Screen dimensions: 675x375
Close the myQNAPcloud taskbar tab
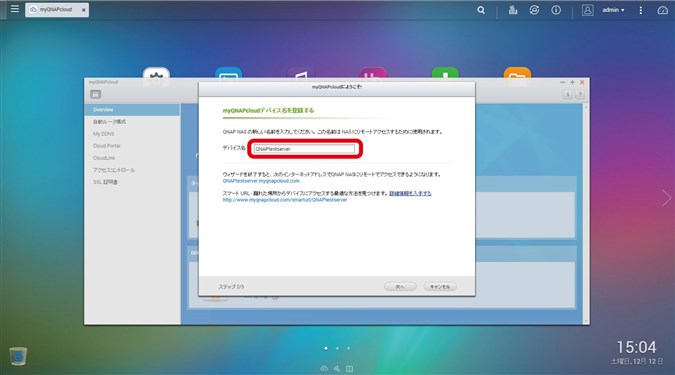tap(84, 10)
